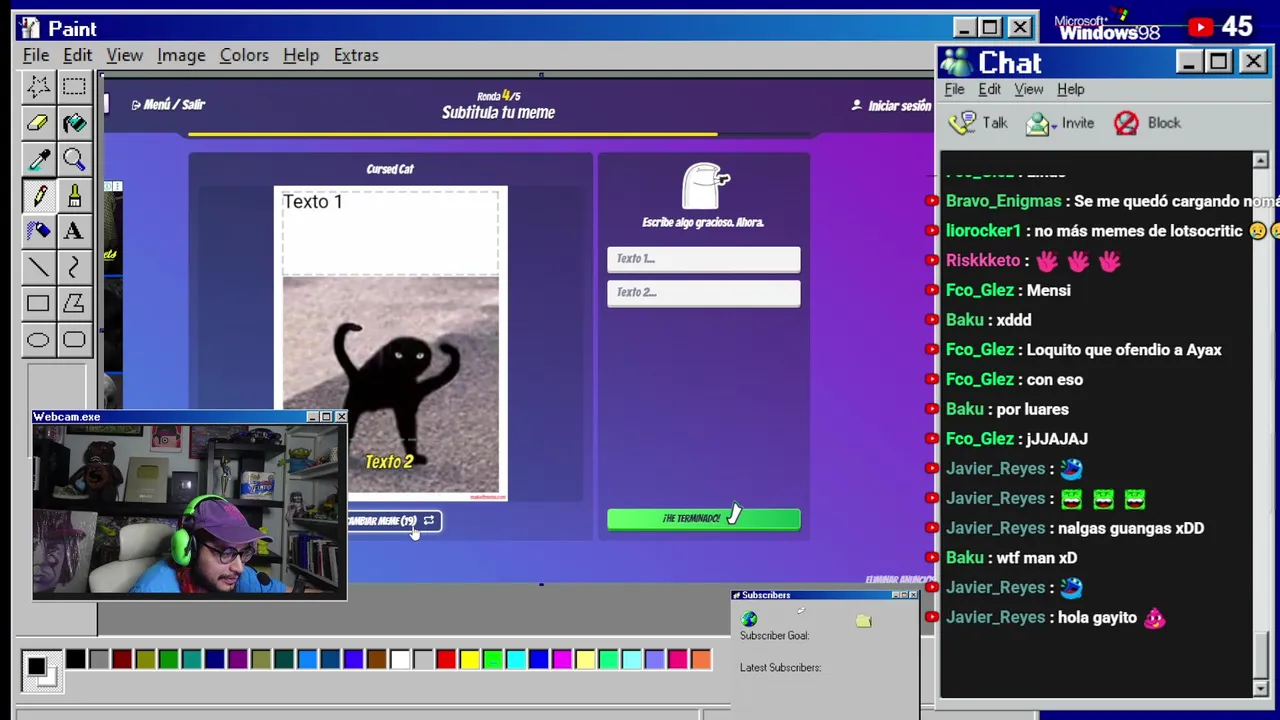Pick the Rectangle shape tool
Image resolution: width=1280 pixels, height=720 pixels.
(38, 303)
